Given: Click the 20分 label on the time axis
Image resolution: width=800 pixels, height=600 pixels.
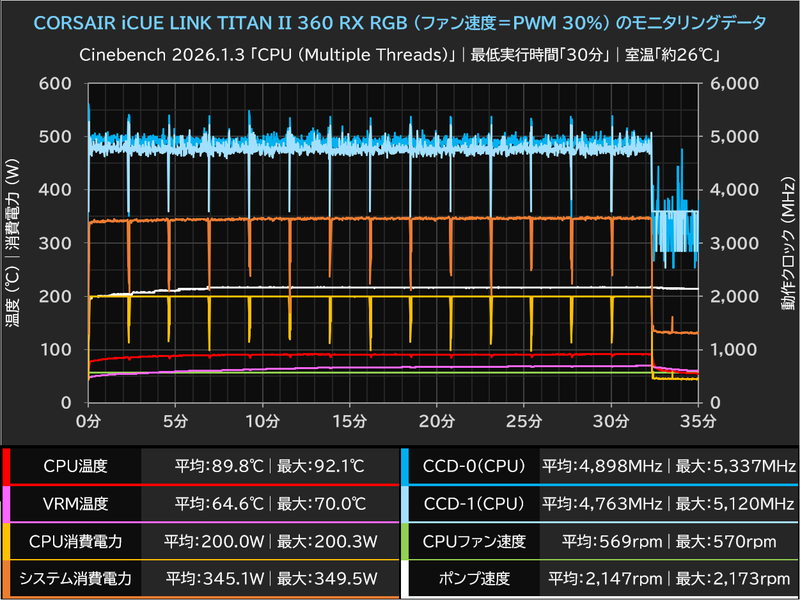Looking at the screenshot, I should pos(437,421).
